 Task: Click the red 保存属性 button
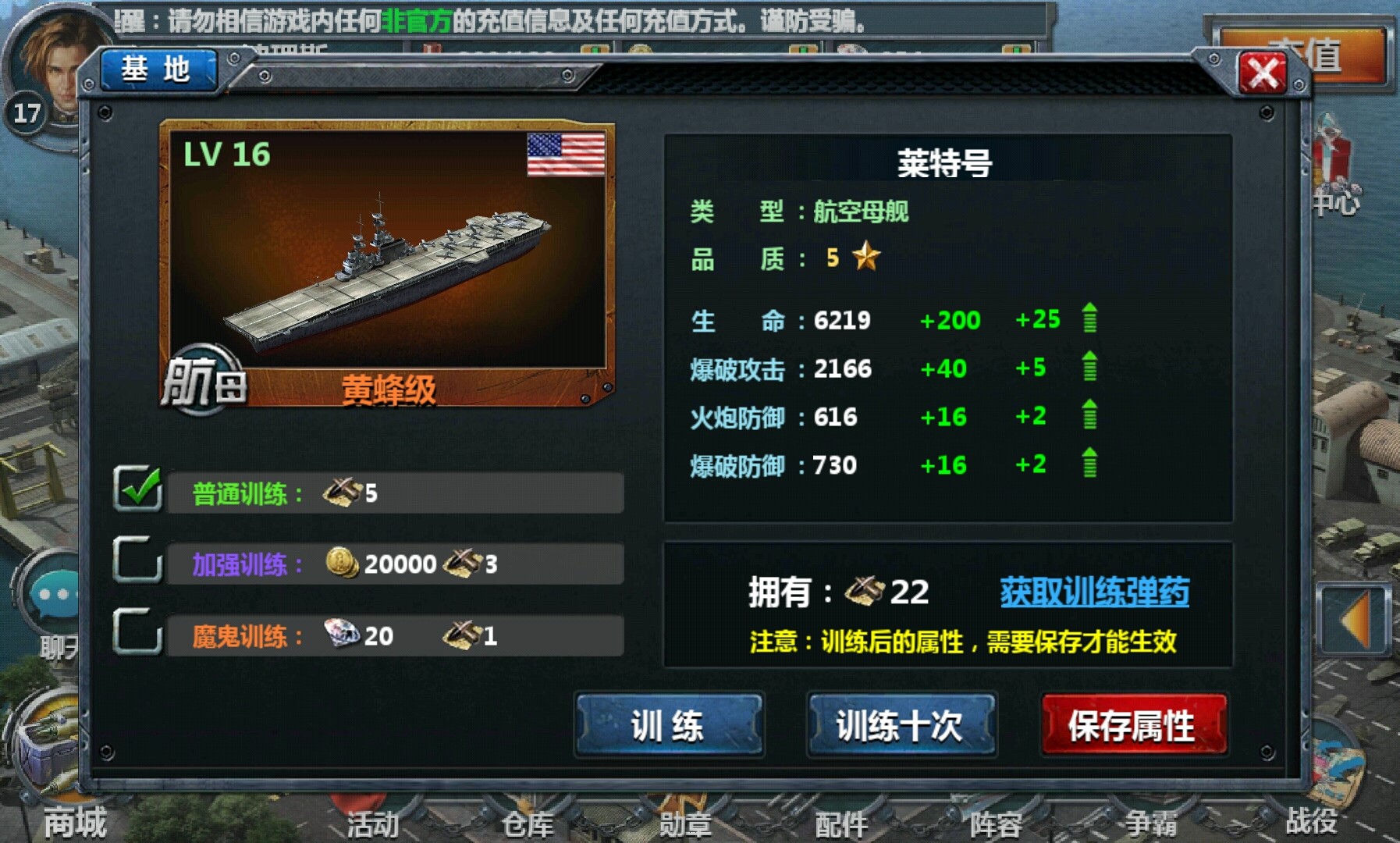click(1133, 725)
